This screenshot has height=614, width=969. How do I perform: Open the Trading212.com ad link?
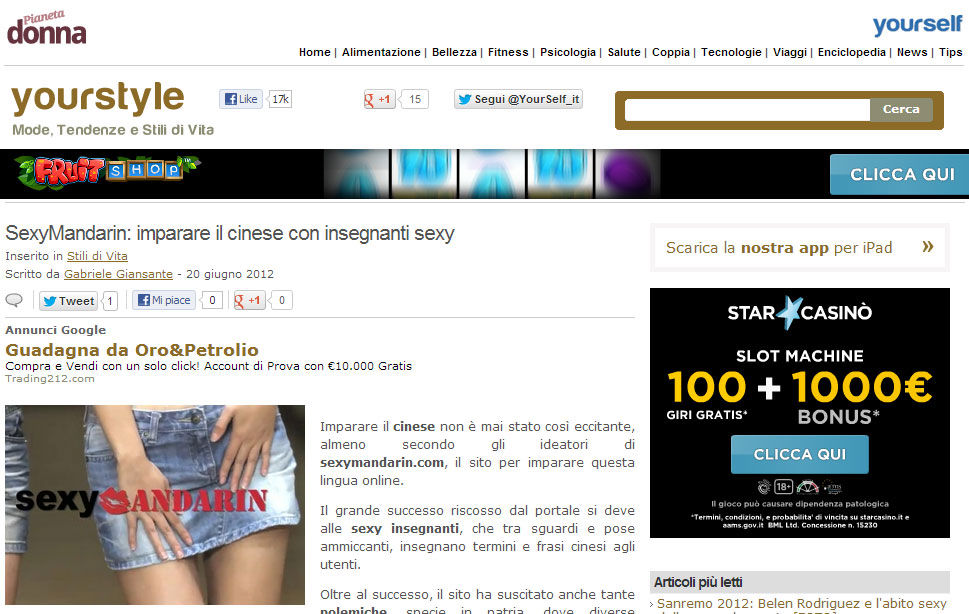click(x=50, y=379)
